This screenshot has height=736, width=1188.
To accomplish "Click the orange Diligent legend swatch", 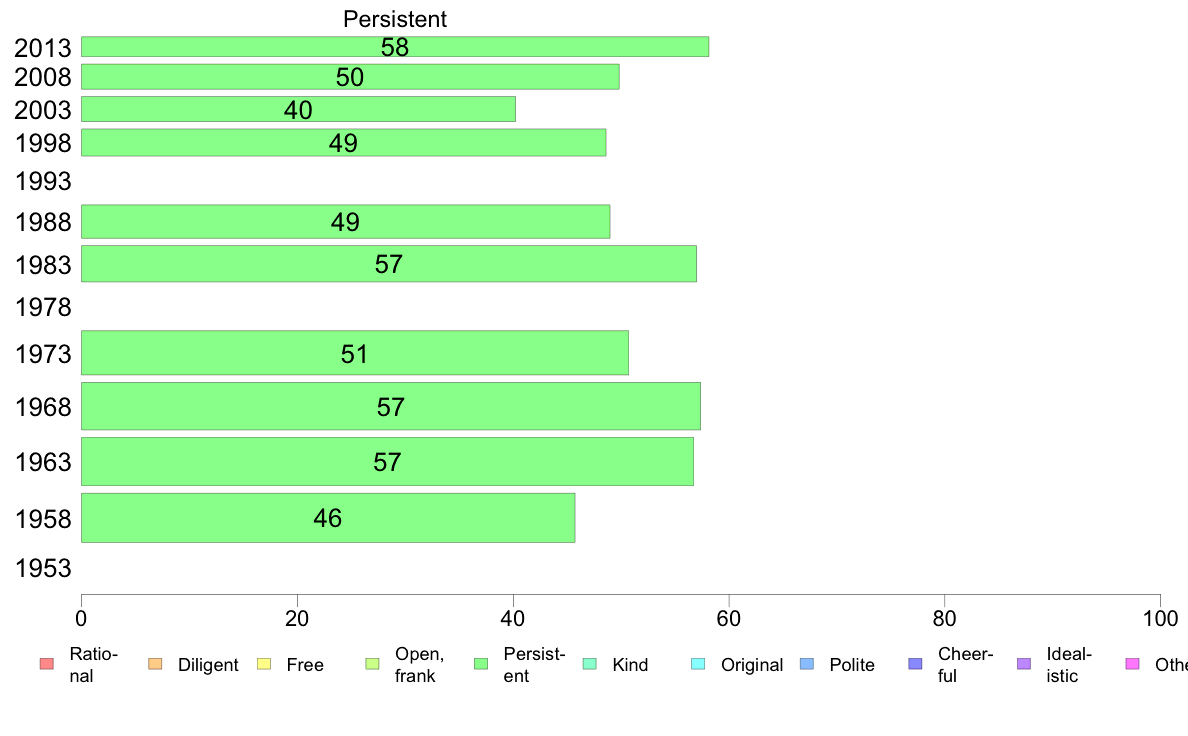I will (x=155, y=664).
